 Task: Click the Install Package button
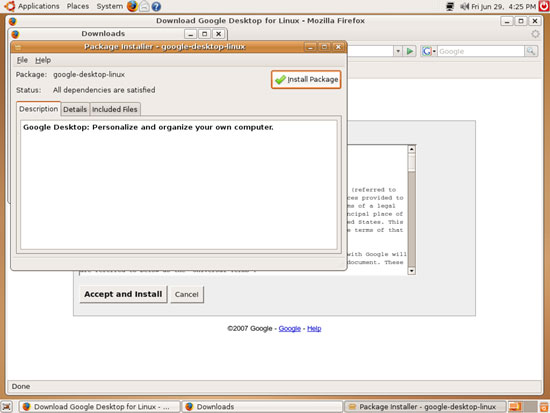(306, 80)
